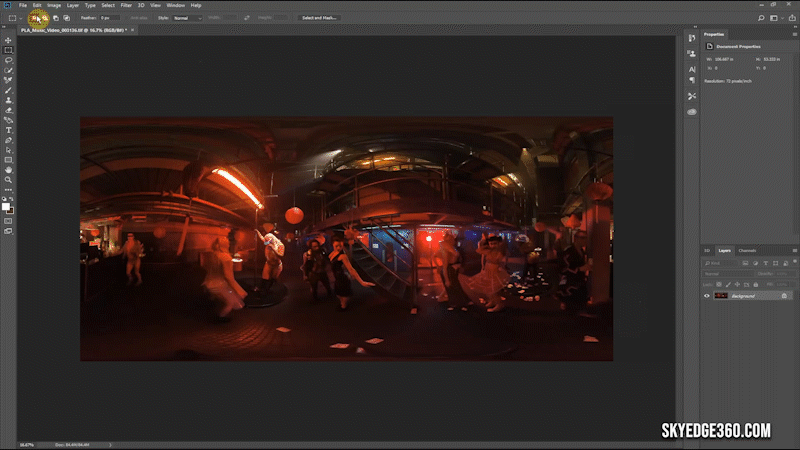Screen dimensions: 800x450
Task: Select the Move tool
Action: coord(8,40)
